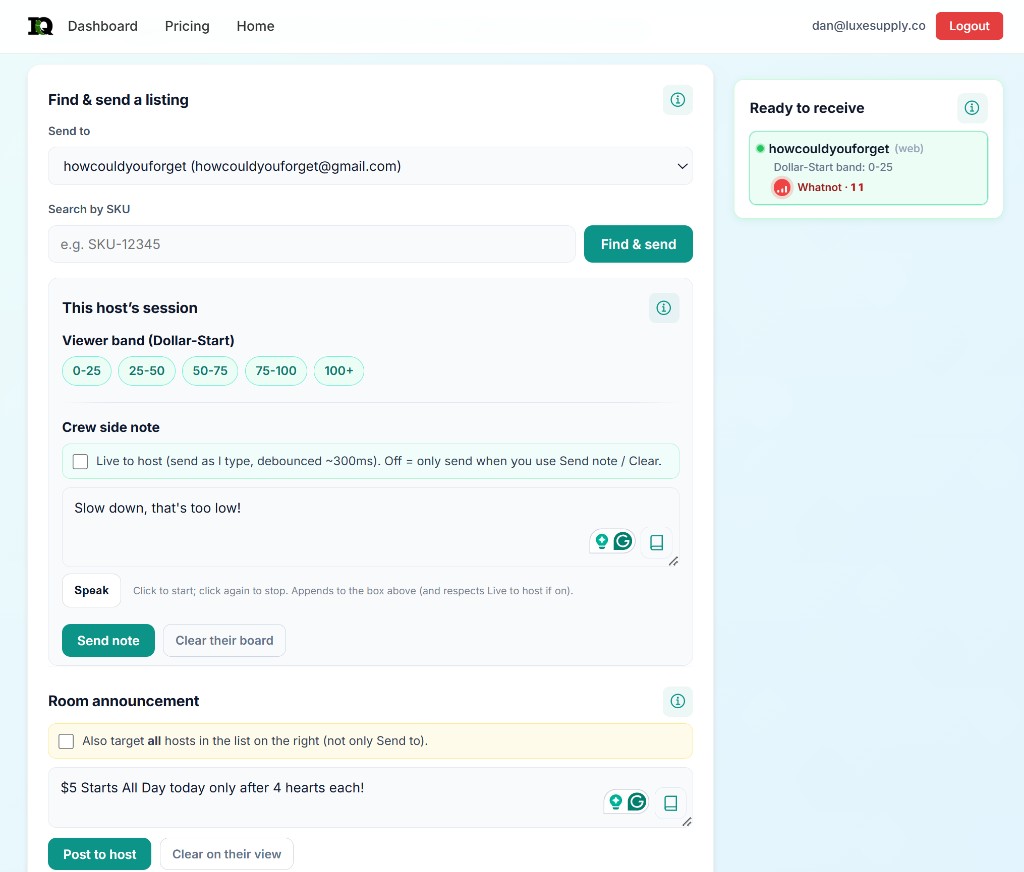This screenshot has width=1024, height=872.
Task: Click the IQ logo in the top bar
Action: 40,26
